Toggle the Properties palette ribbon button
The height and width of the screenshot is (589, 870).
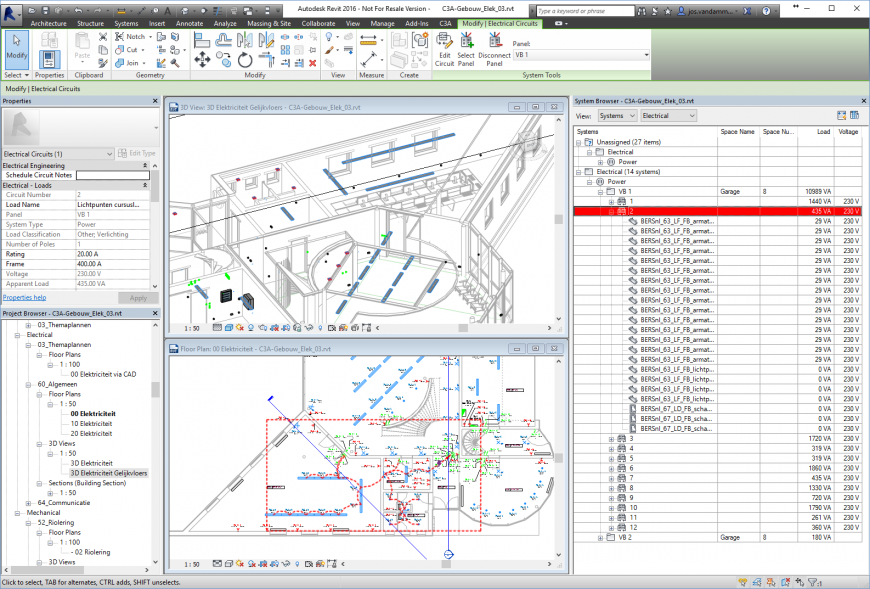click(x=49, y=59)
